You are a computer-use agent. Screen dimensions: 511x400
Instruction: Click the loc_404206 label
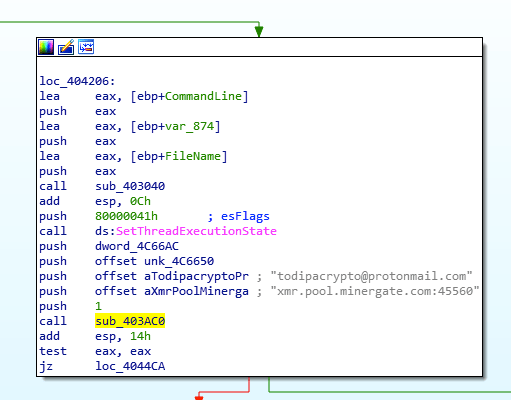click(x=77, y=81)
